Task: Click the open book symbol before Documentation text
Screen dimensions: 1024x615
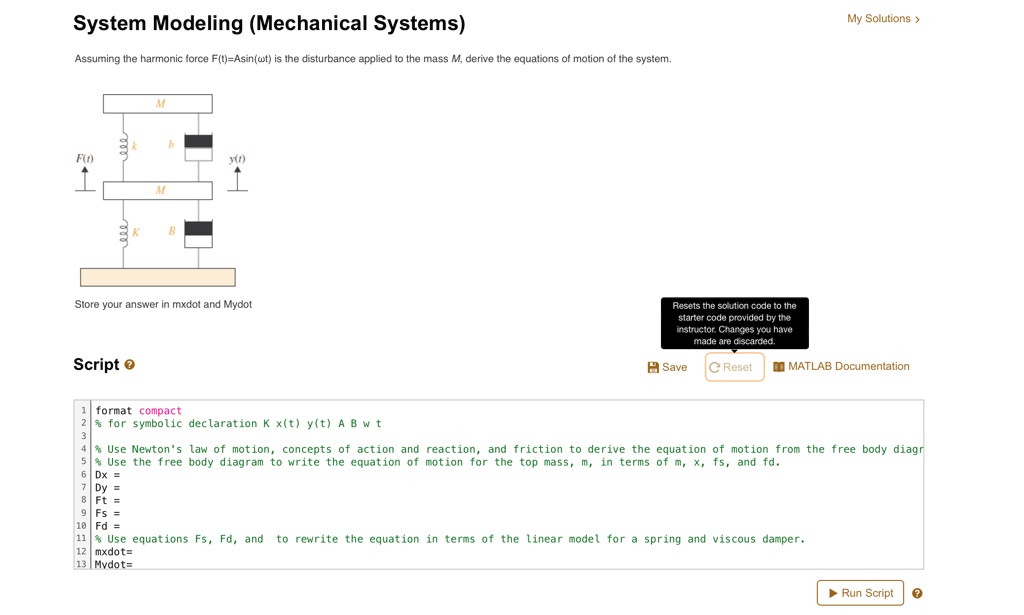Action: coord(777,366)
